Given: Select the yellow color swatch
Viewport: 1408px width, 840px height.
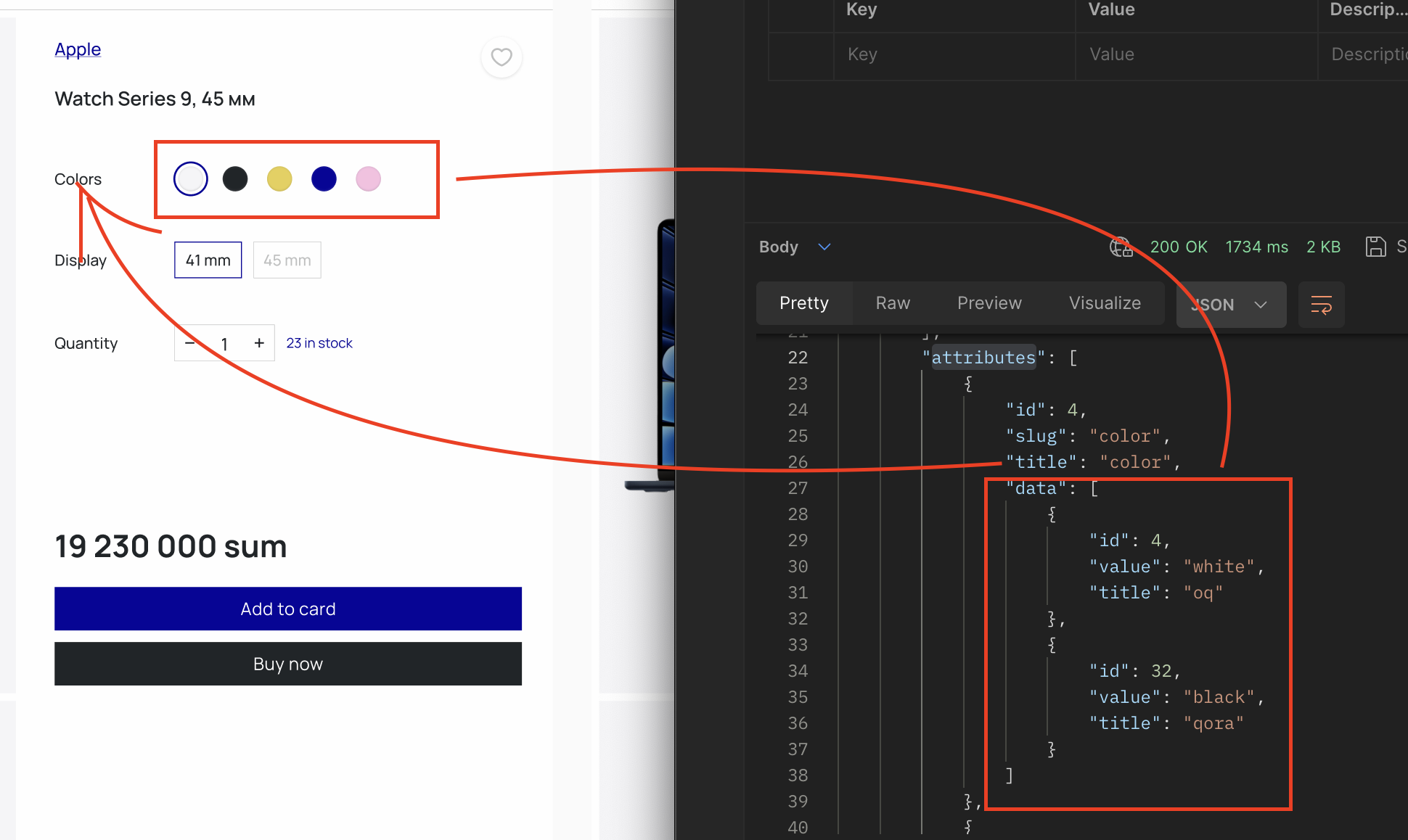Looking at the screenshot, I should pos(279,178).
